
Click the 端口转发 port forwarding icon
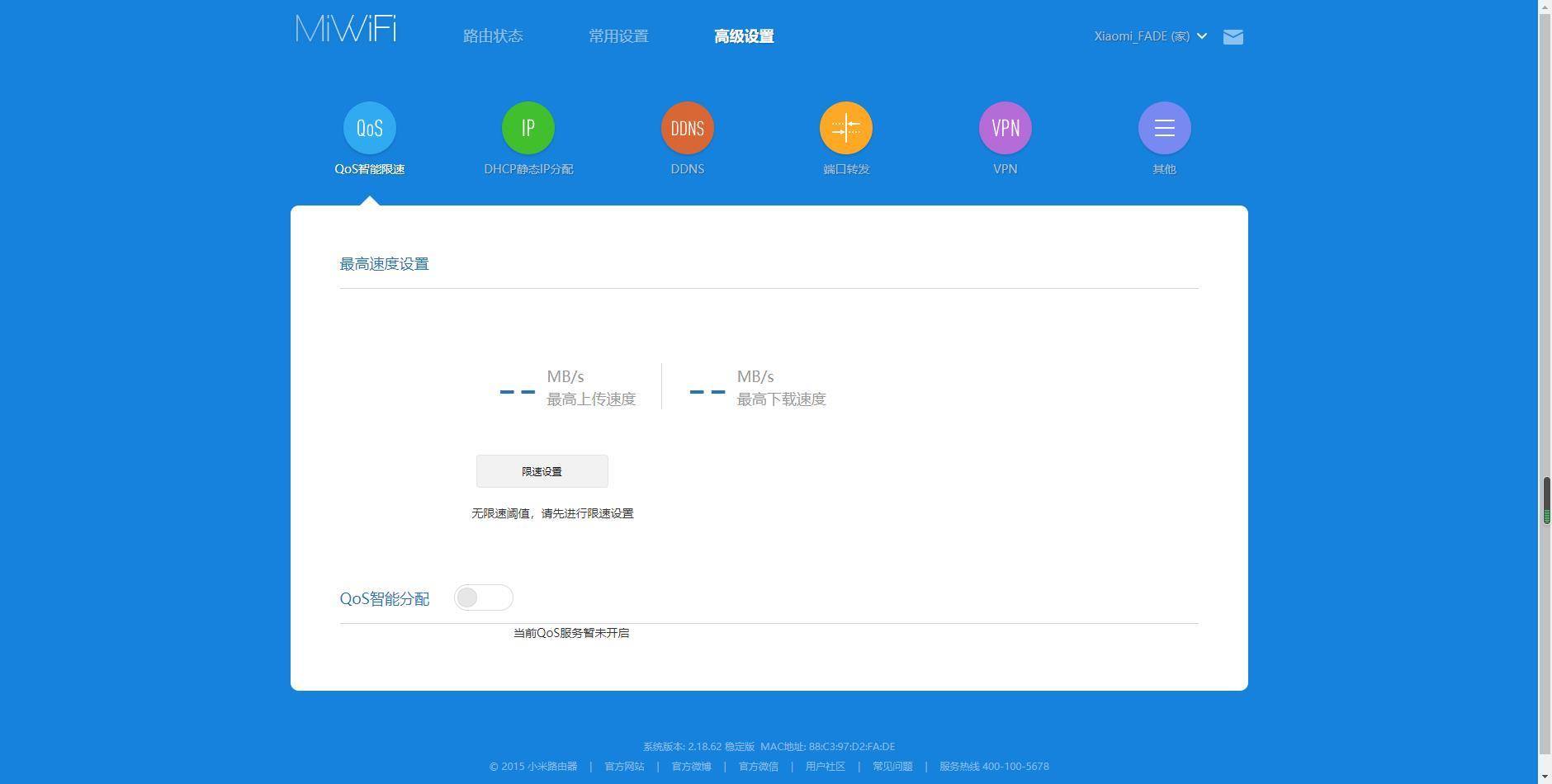click(845, 128)
